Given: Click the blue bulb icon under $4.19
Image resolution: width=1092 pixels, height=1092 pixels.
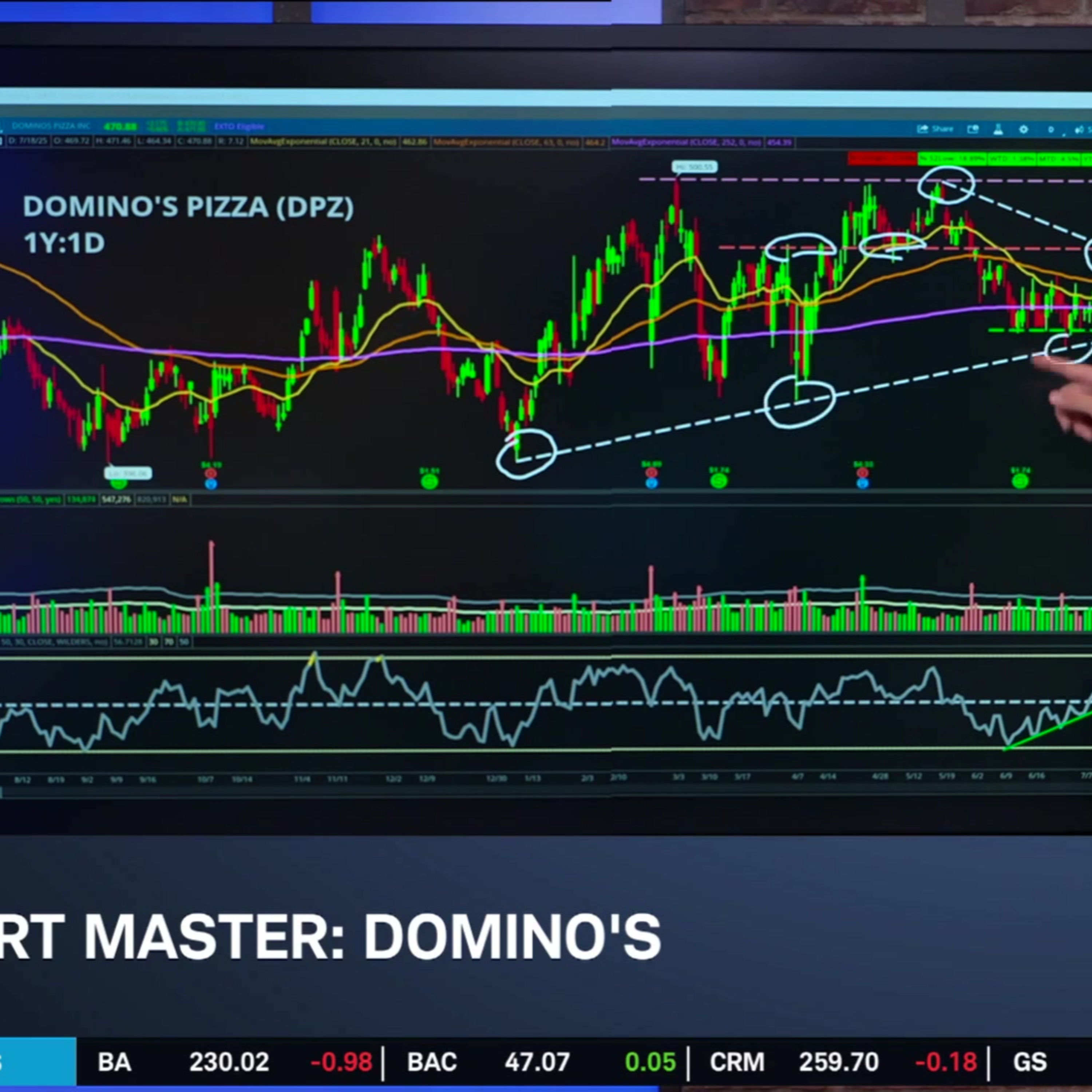Looking at the screenshot, I should (x=211, y=484).
